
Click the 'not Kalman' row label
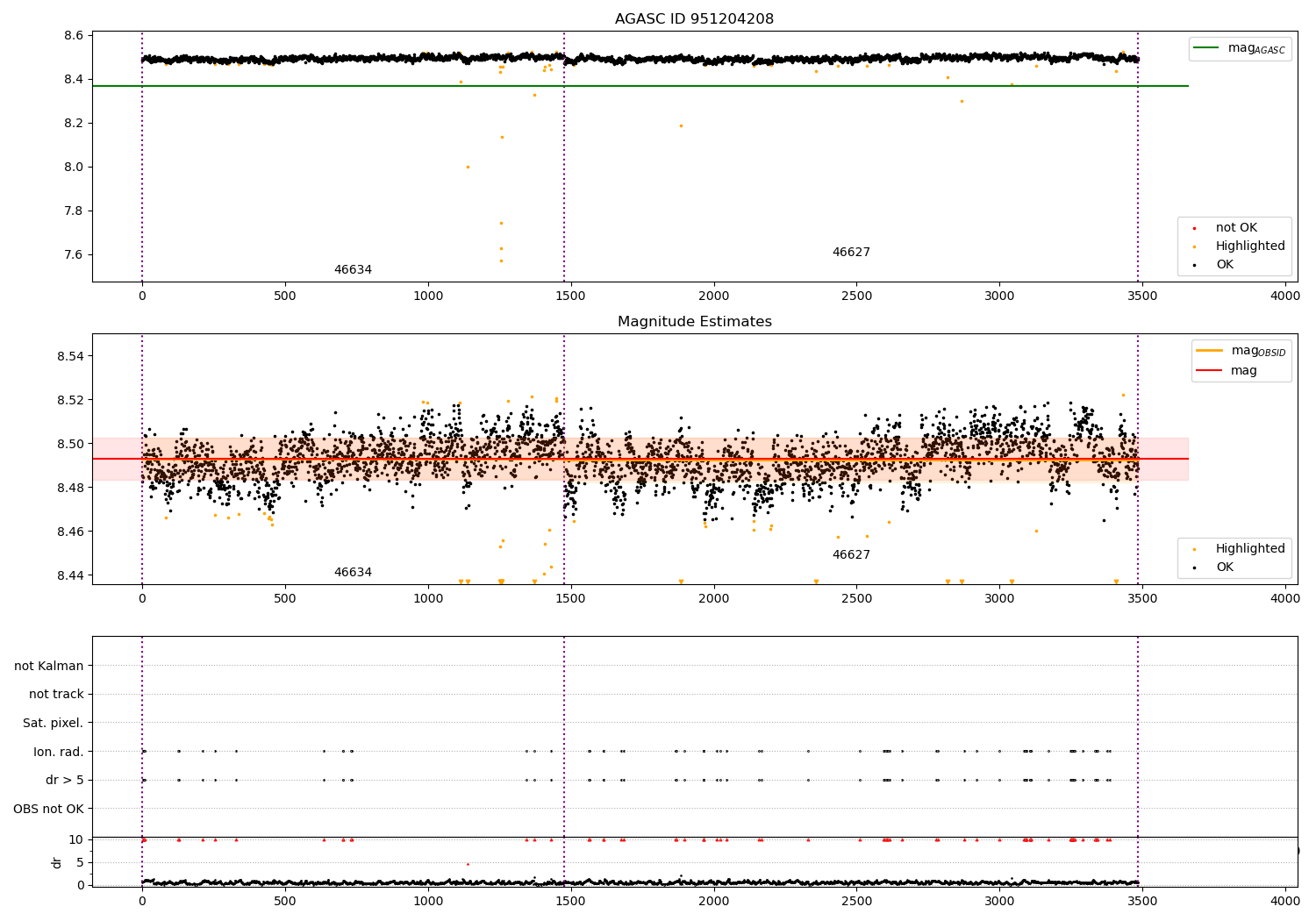click(49, 667)
